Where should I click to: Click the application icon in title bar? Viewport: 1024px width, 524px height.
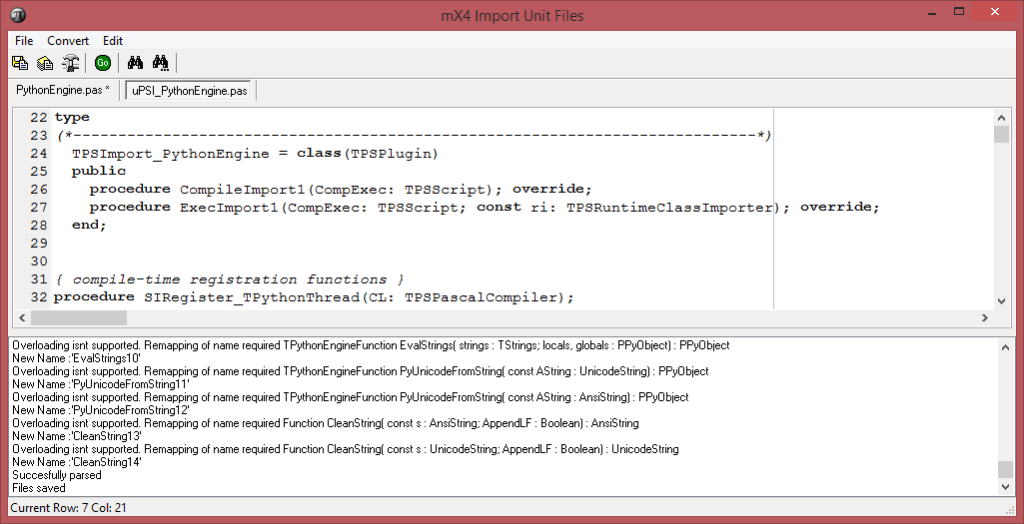[x=18, y=15]
